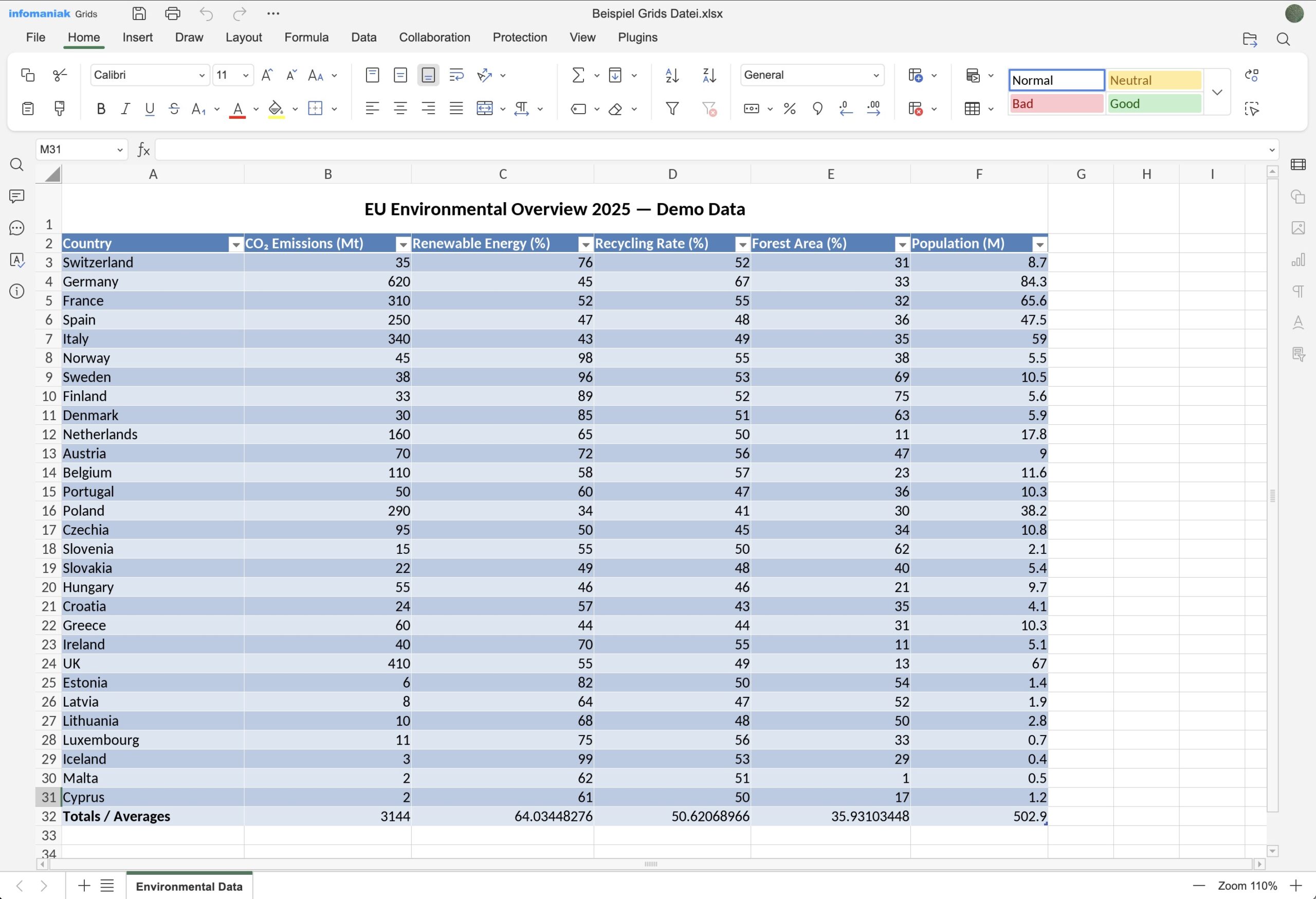Viewport: 1316px width, 899px height.
Task: Switch to the Environmental Data sheet tab
Action: 189,886
